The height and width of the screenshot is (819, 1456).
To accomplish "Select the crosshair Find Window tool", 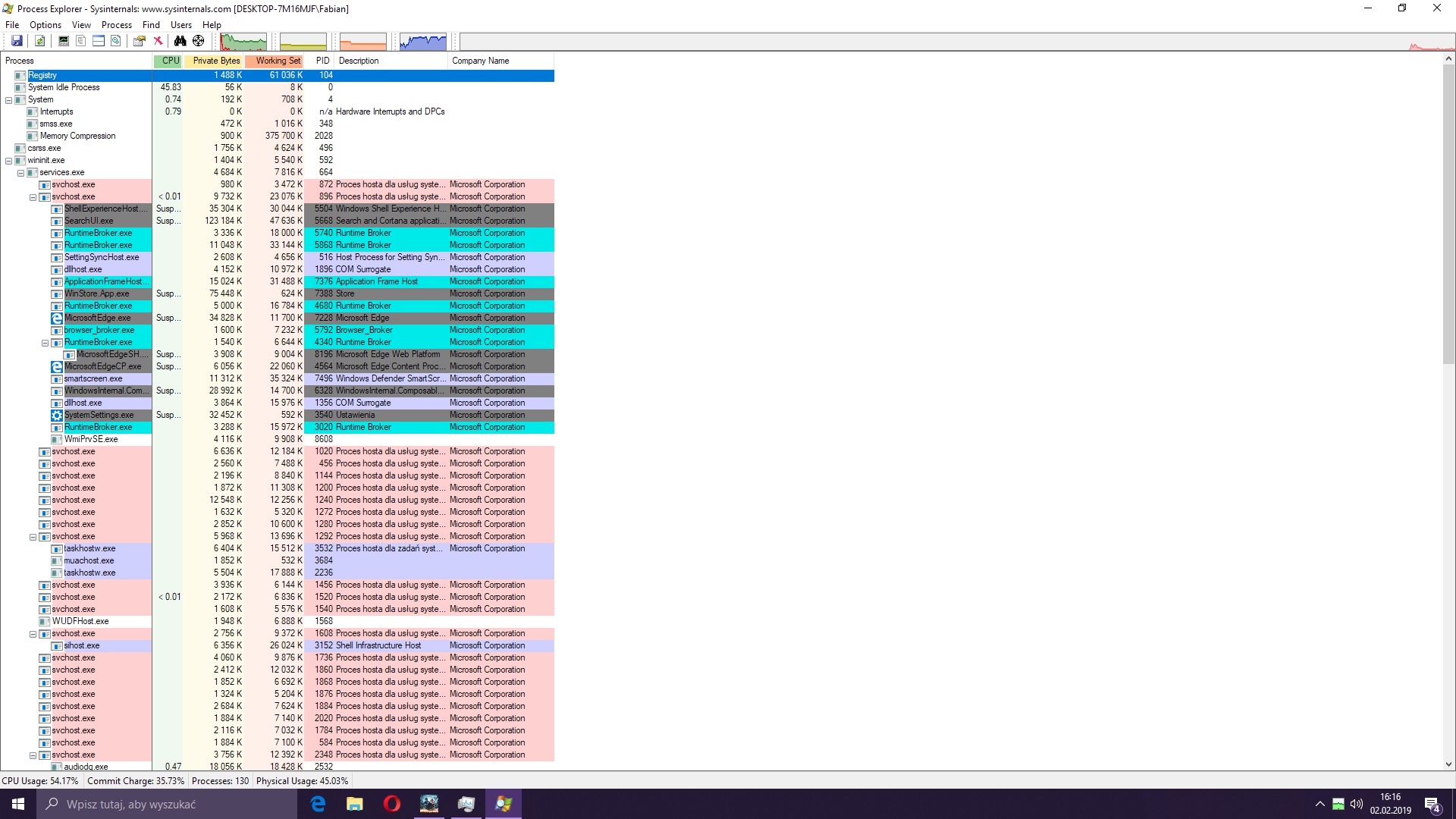I will (199, 41).
